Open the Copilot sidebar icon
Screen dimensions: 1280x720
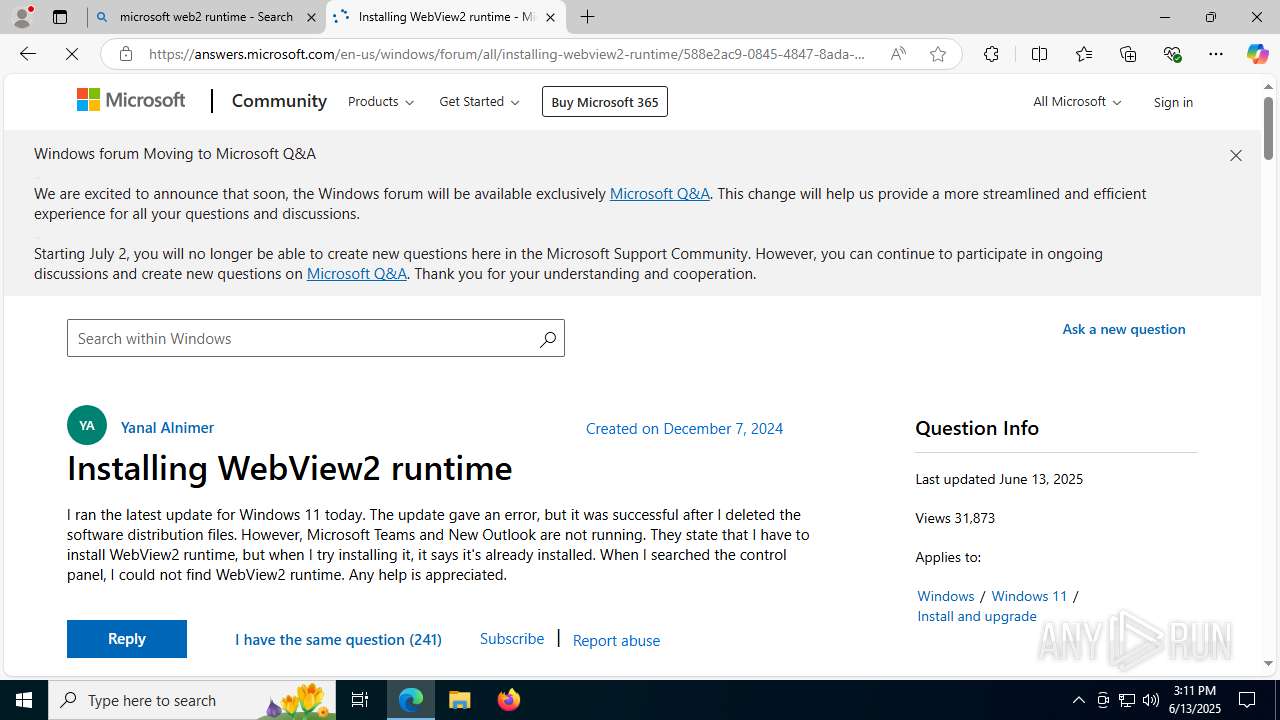1257,54
